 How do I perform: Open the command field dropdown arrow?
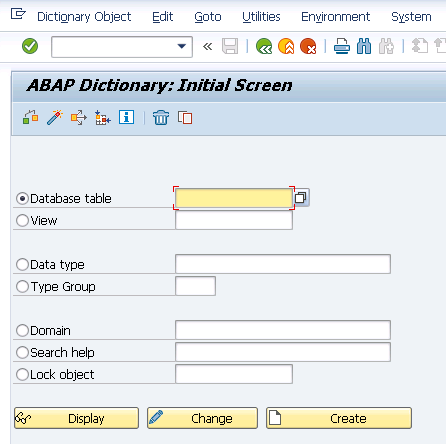pyautogui.click(x=182, y=46)
